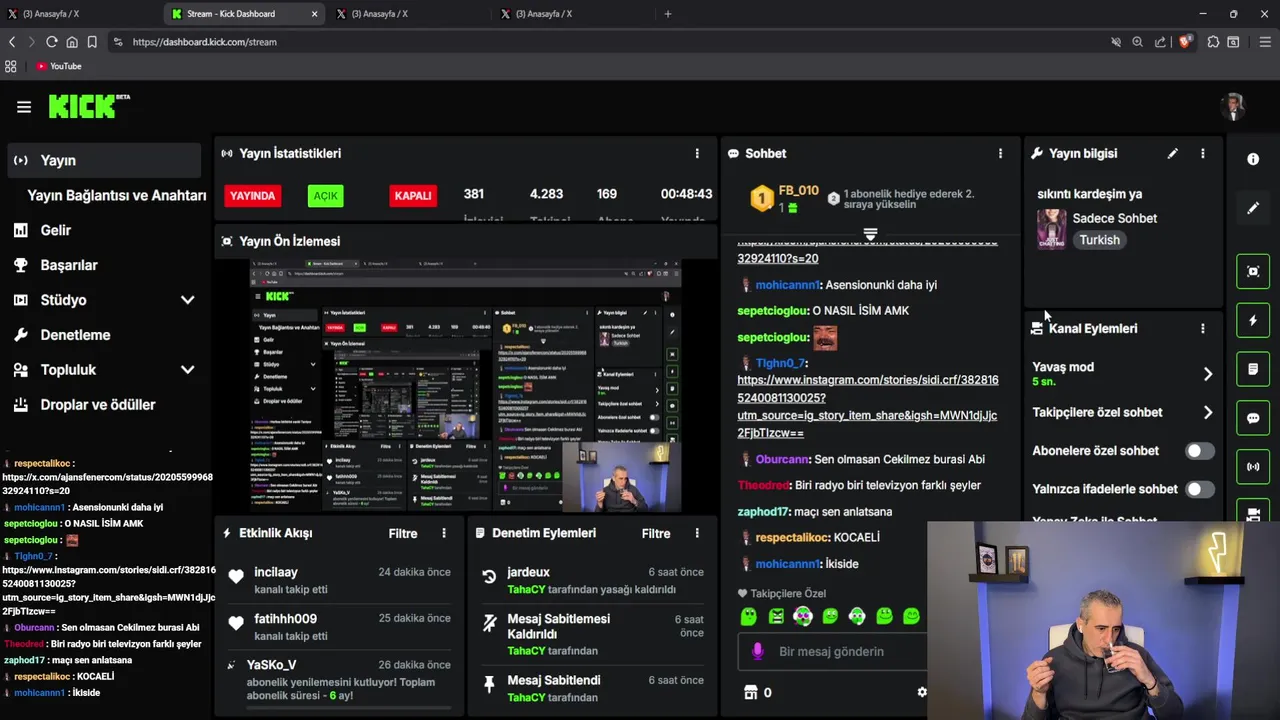Open Kanal Eylemleri three-dot menu
This screenshot has height=720, width=1280.
(x=1203, y=328)
